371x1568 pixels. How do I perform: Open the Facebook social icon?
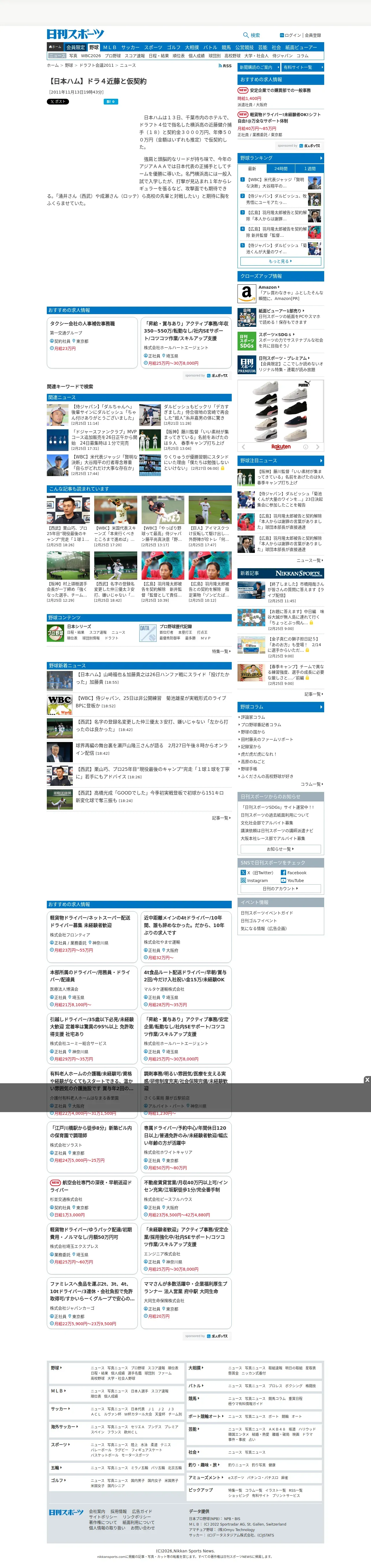(x=283, y=873)
